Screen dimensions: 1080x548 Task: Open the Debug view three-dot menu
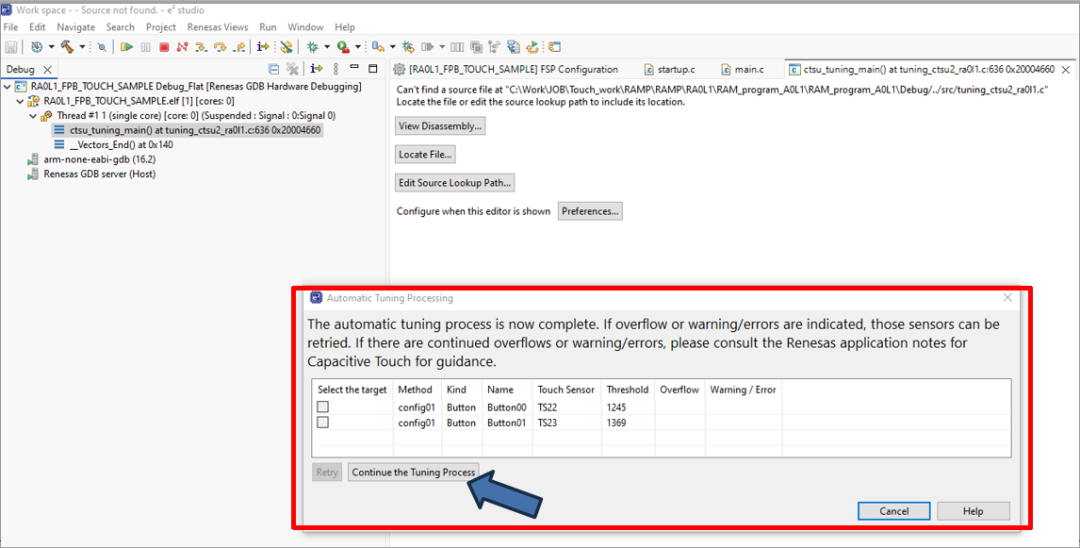pos(335,69)
